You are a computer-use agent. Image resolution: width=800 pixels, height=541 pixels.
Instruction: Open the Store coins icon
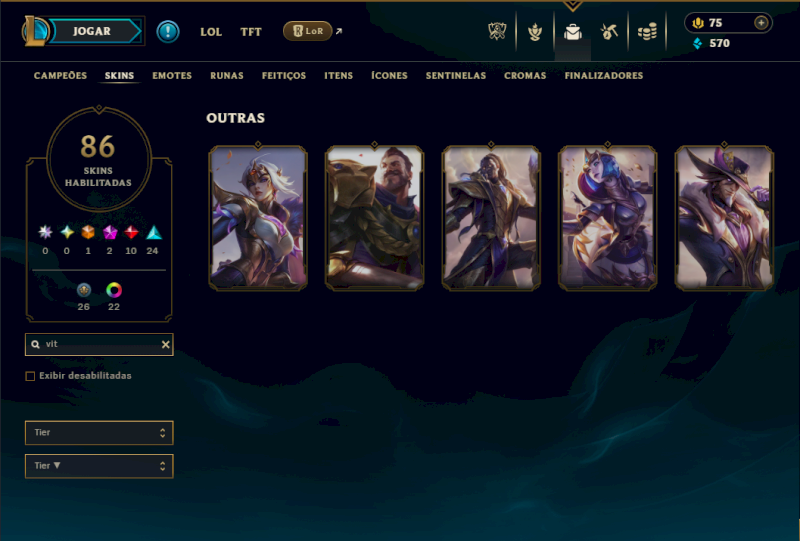point(647,32)
